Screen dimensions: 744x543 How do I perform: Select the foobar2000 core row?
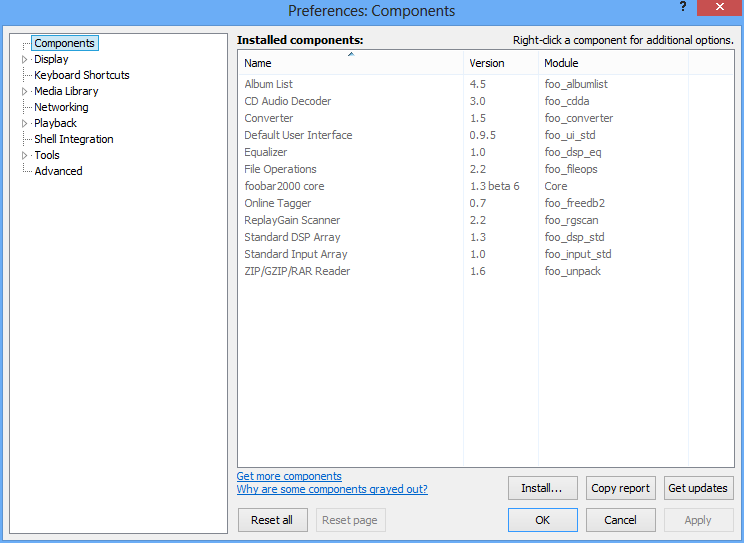pos(486,186)
